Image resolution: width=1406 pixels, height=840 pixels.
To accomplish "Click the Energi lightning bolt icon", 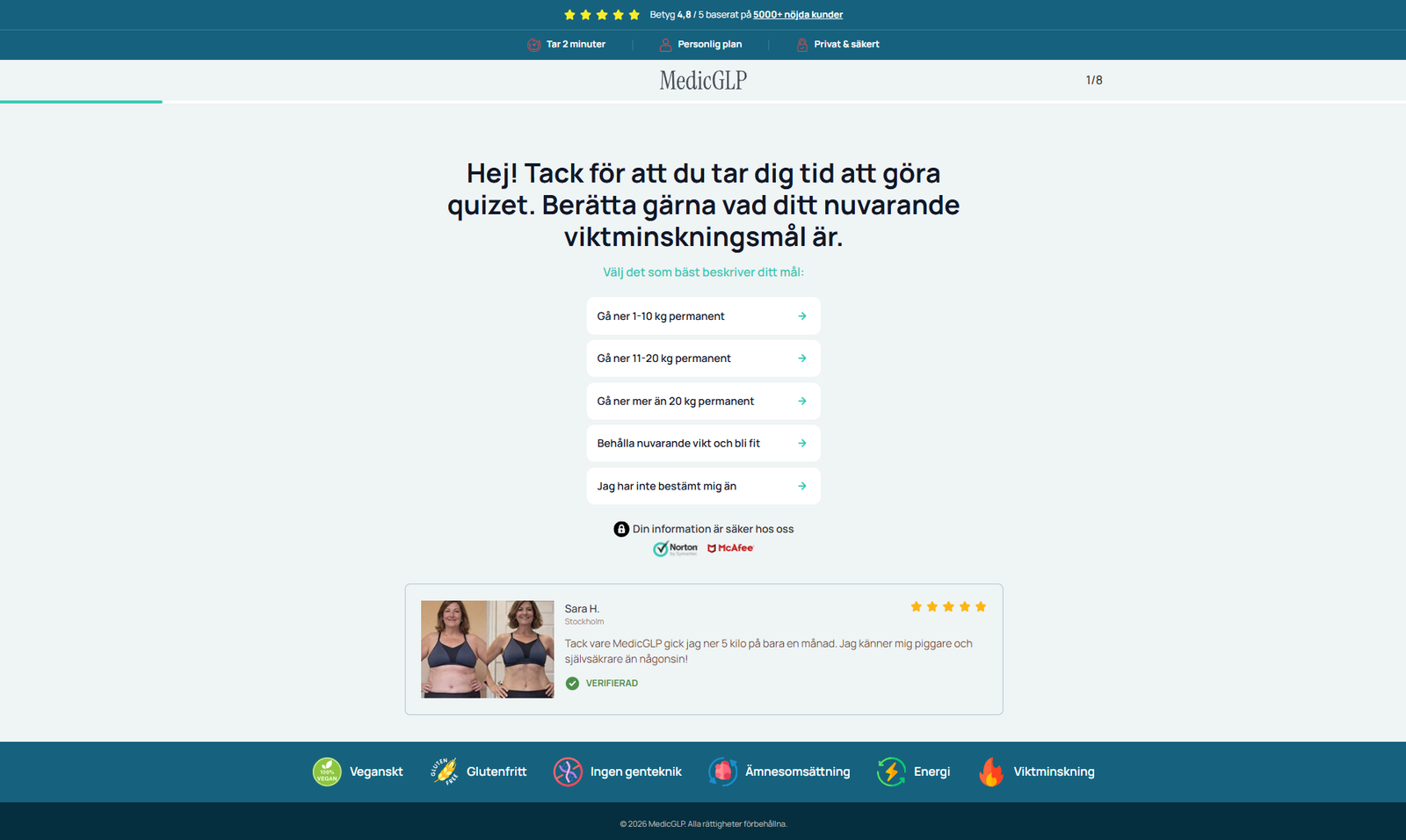I will click(891, 771).
